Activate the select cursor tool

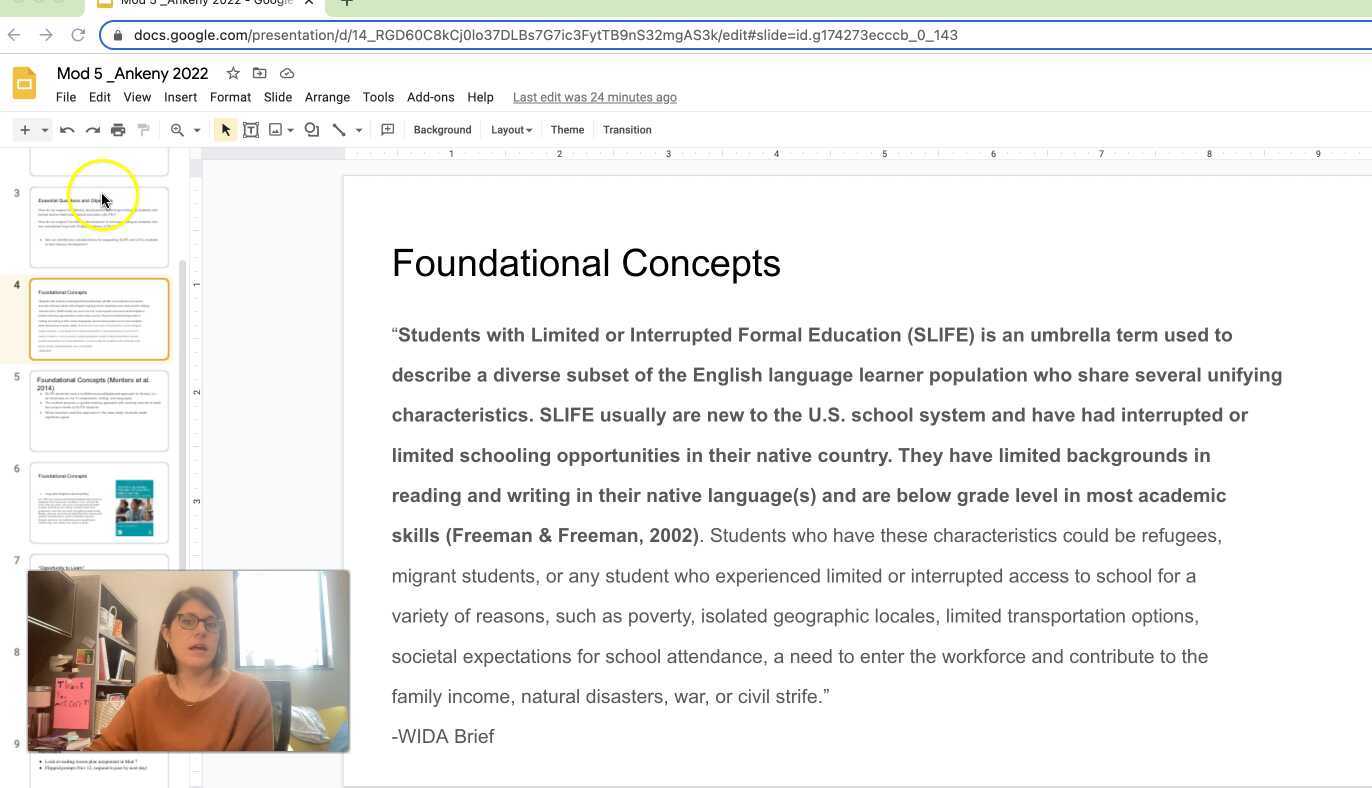225,130
